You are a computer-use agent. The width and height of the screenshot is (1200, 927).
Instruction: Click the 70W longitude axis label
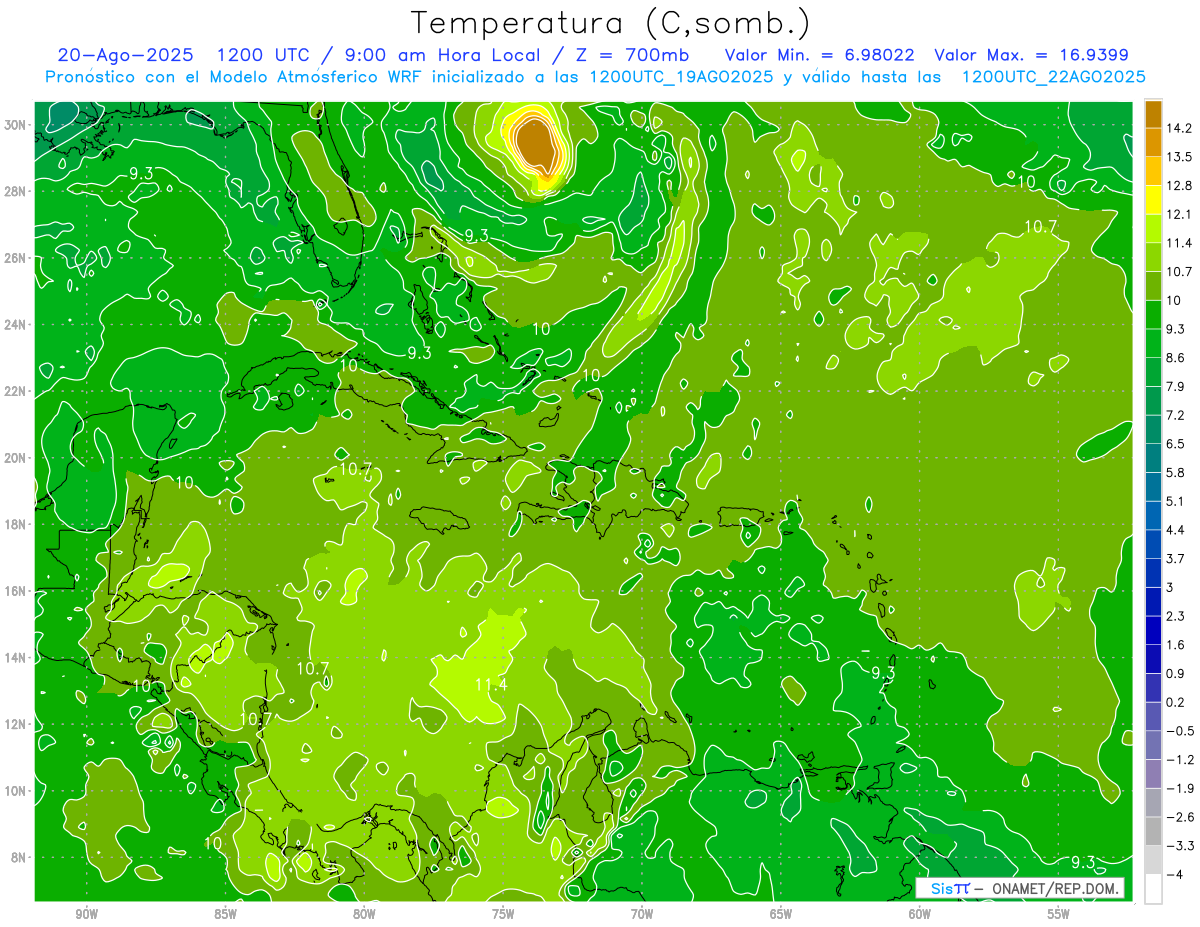pyautogui.click(x=642, y=914)
